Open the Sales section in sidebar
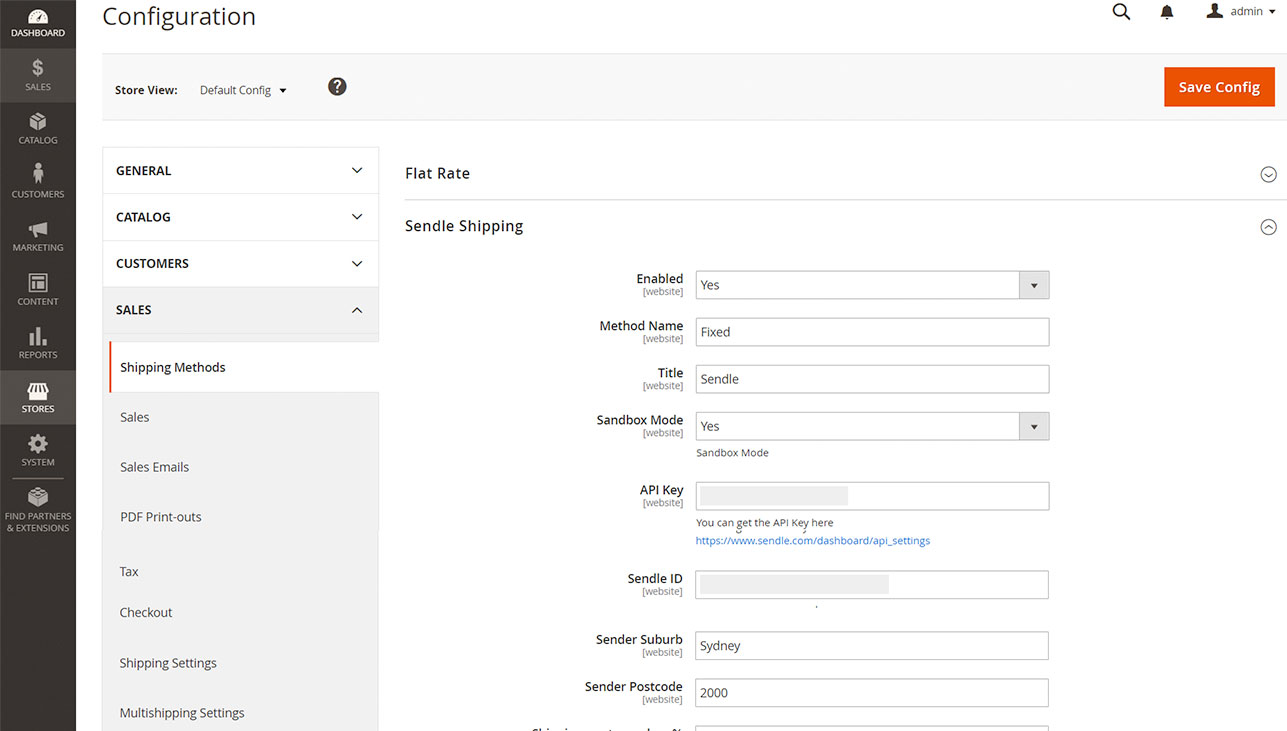 point(38,75)
